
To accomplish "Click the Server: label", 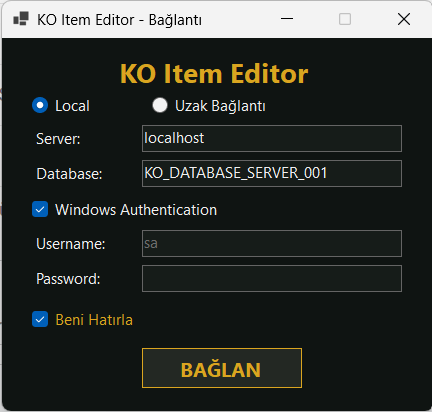I will [x=58, y=139].
